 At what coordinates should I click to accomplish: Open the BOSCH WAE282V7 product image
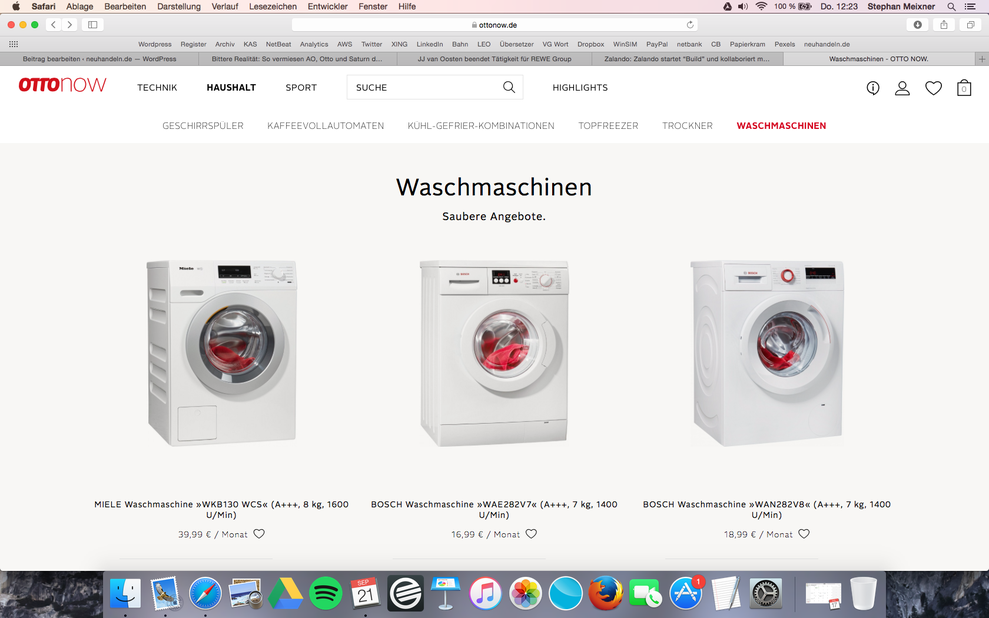point(494,352)
